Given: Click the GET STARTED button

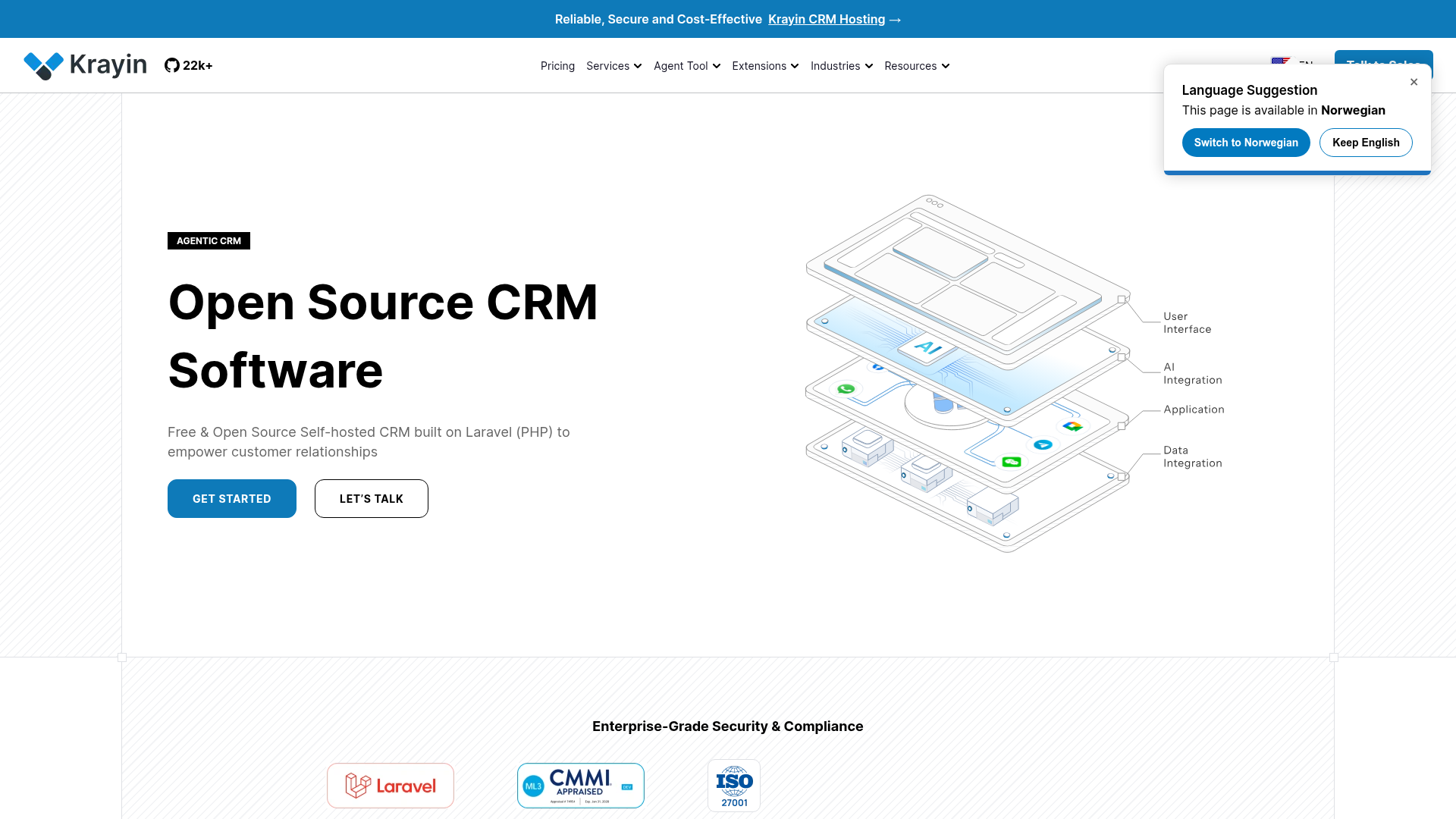Looking at the screenshot, I should click(x=232, y=498).
